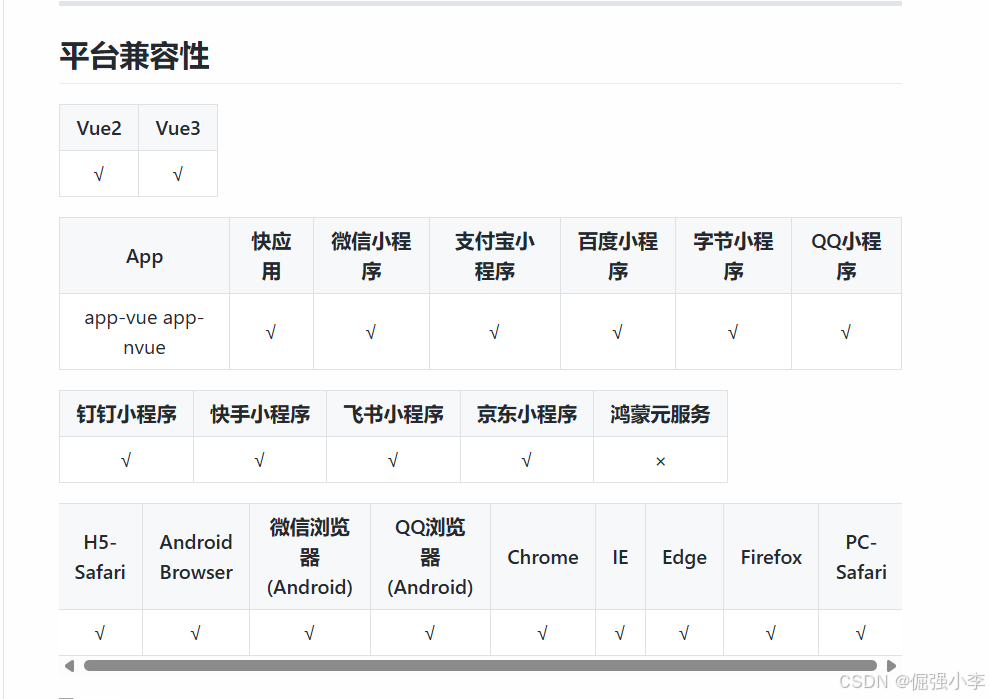This screenshot has height=699, width=989.
Task: Click the 快应用 column header
Action: (271, 255)
